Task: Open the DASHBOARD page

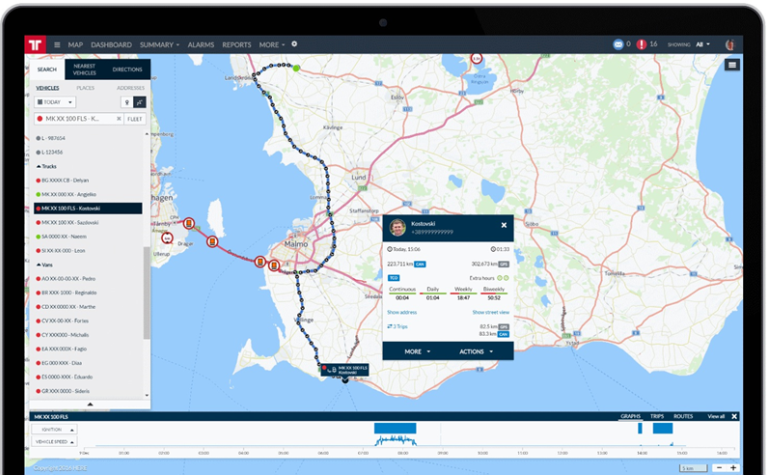Action: (x=111, y=45)
